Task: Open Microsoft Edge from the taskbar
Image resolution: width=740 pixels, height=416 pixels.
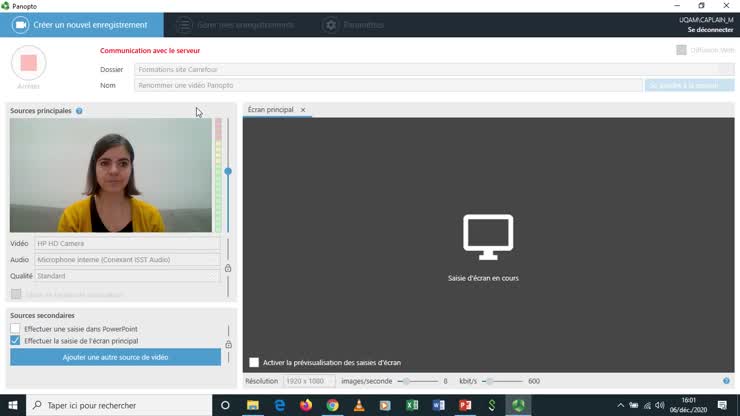Action: tap(279, 405)
